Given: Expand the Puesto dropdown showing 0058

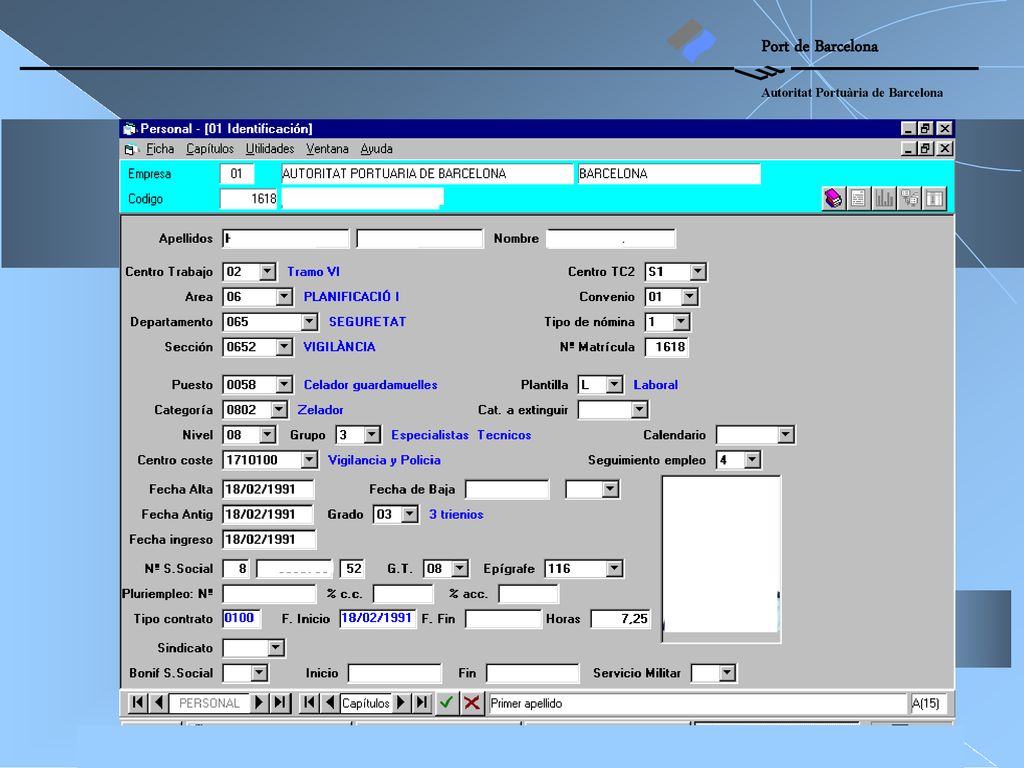Looking at the screenshot, I should coord(283,385).
